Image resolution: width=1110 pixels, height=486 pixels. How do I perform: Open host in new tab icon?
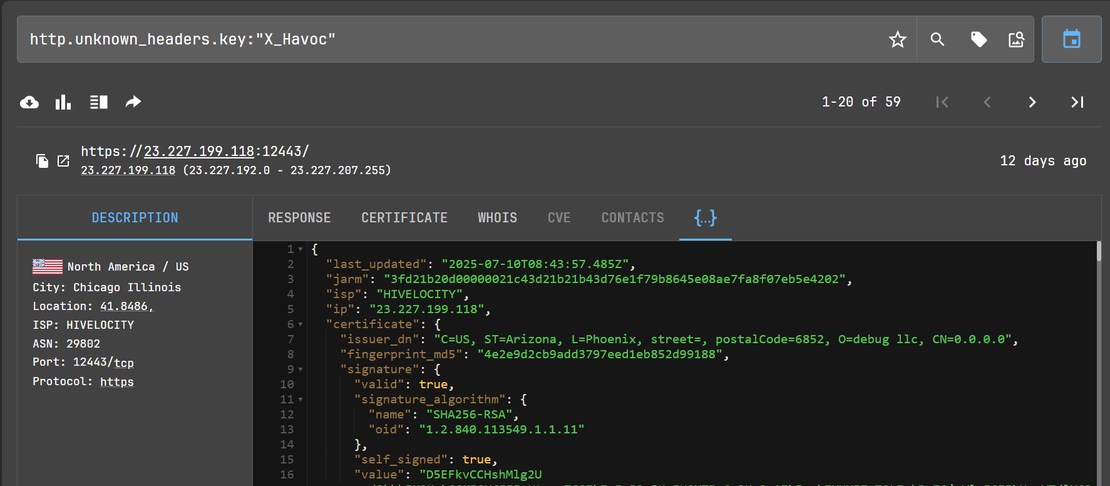63,161
